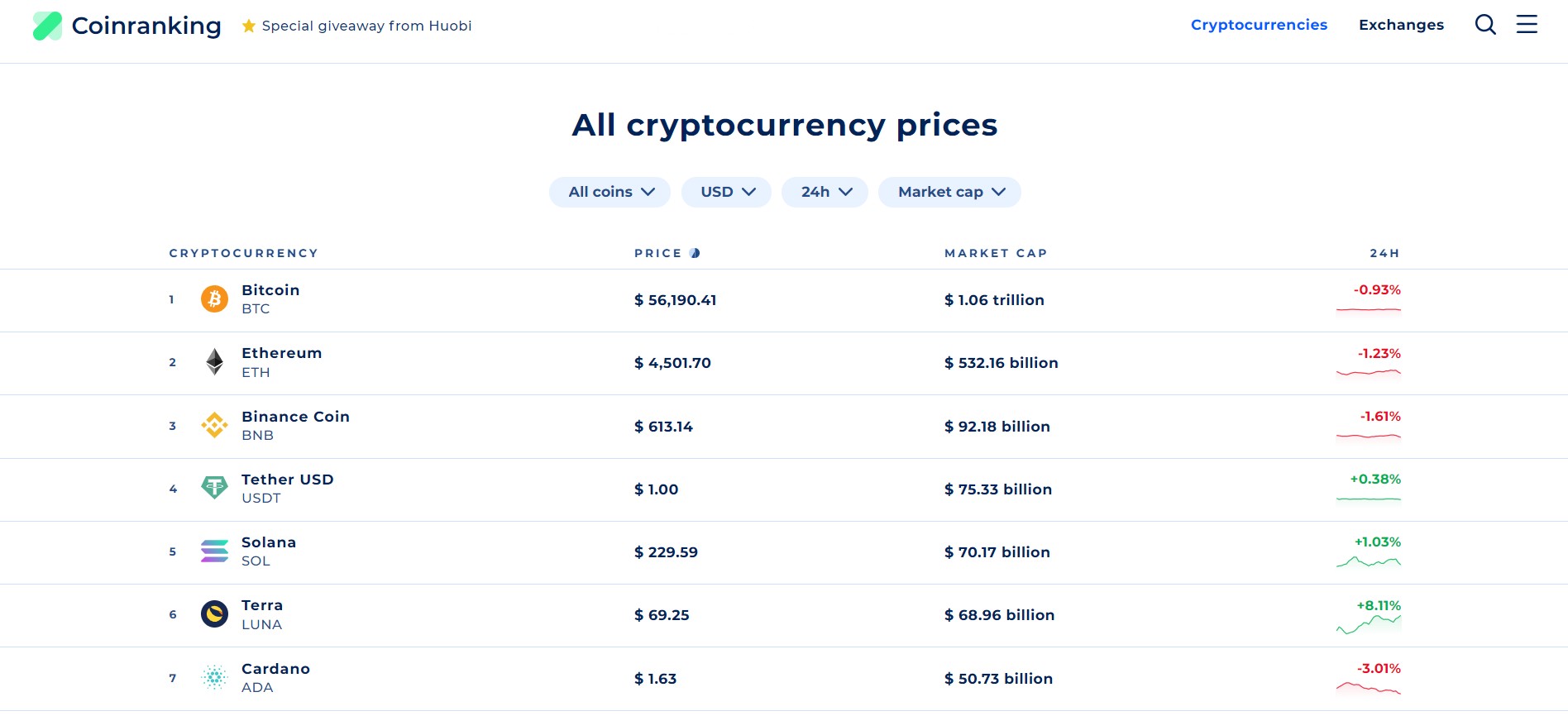Click the price info icon next to PRICE
1568x716 pixels.
(695, 253)
